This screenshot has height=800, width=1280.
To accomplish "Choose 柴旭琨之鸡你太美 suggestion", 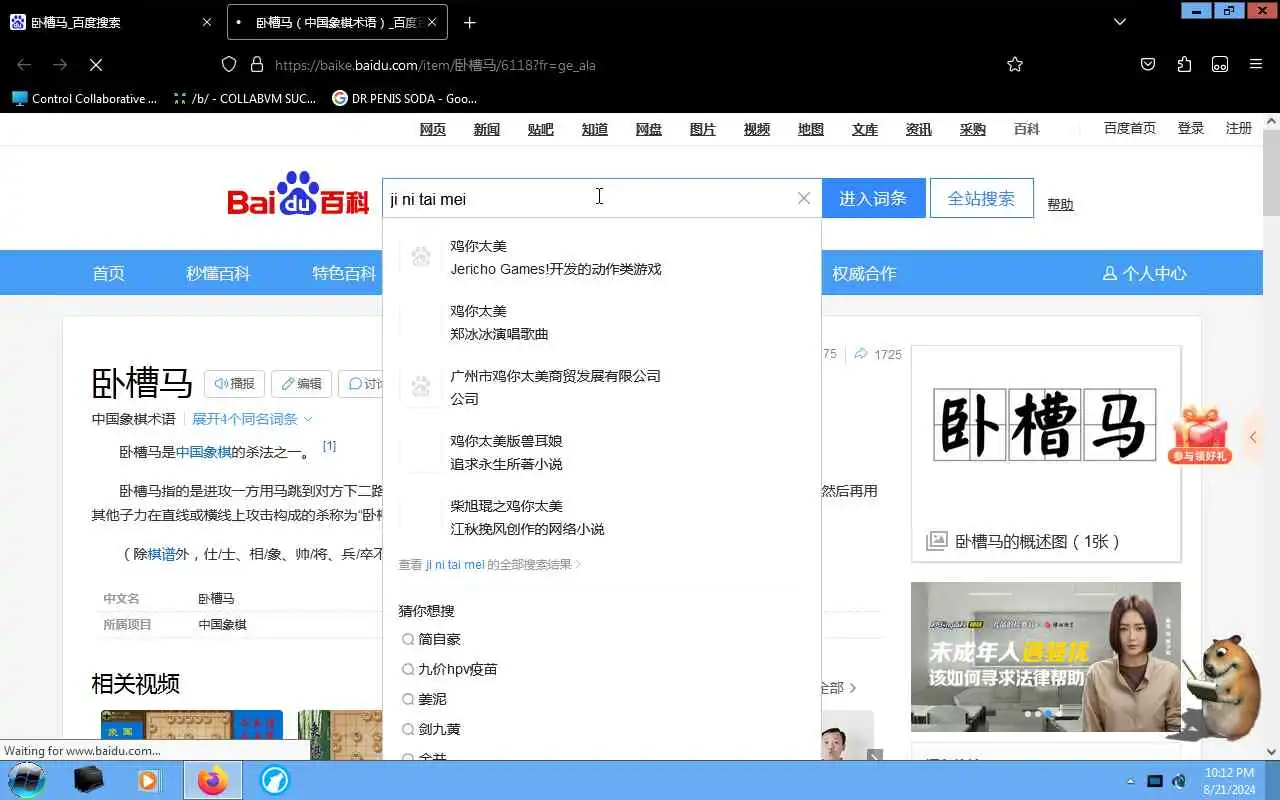I will 602,517.
